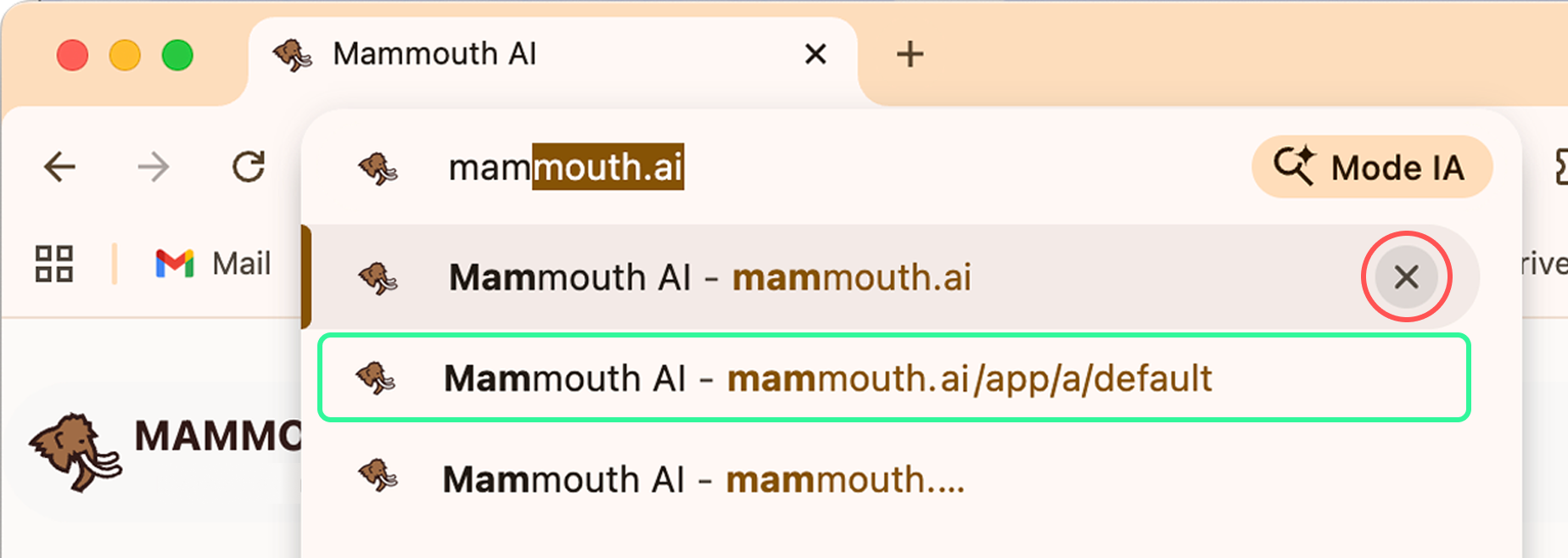Pick the truncated third Mammouth AI suggestion
The width and height of the screenshot is (1568, 558).
(703, 480)
